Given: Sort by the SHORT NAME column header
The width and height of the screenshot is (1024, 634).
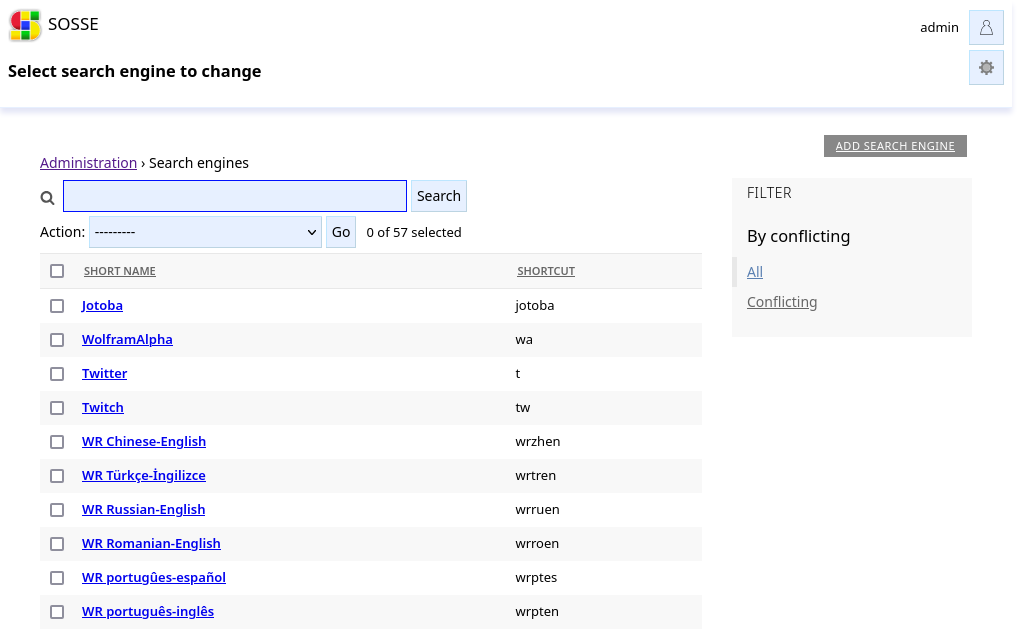Looking at the screenshot, I should 120,271.
